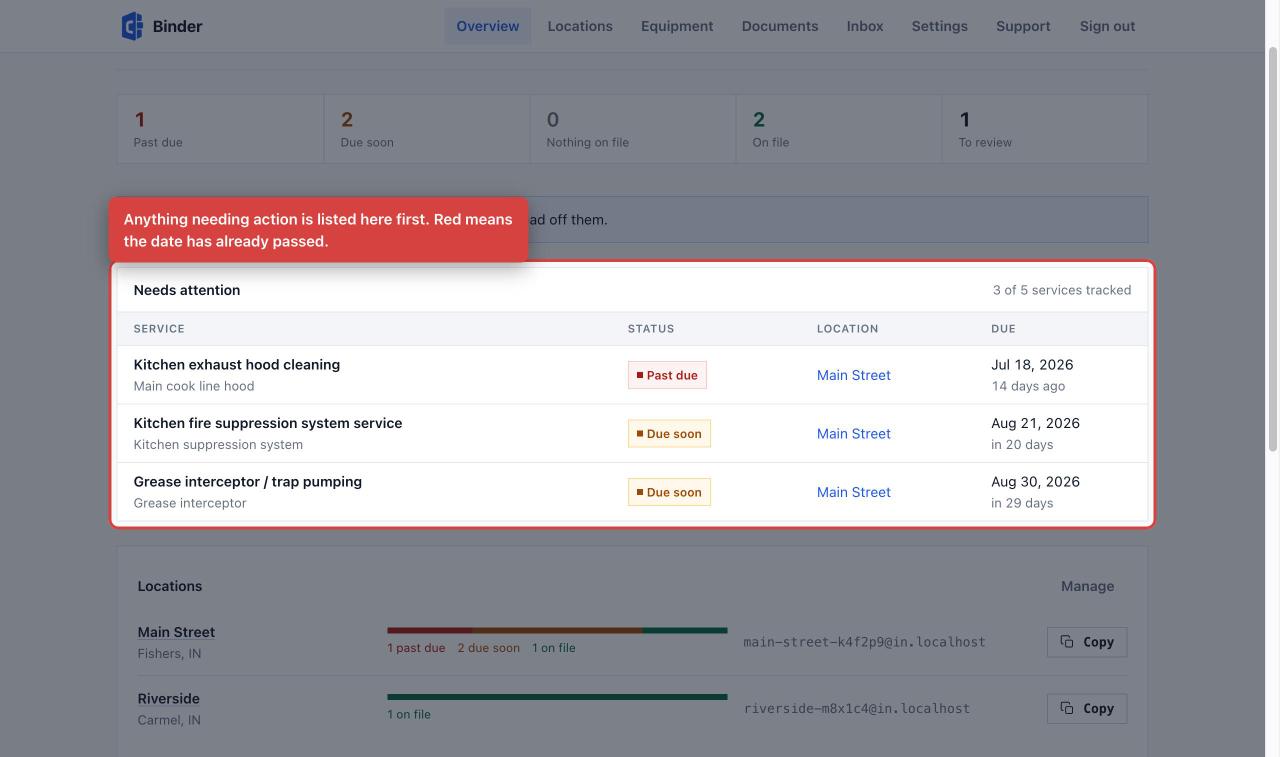Click the STATUS column header
1280x757 pixels.
[651, 329]
